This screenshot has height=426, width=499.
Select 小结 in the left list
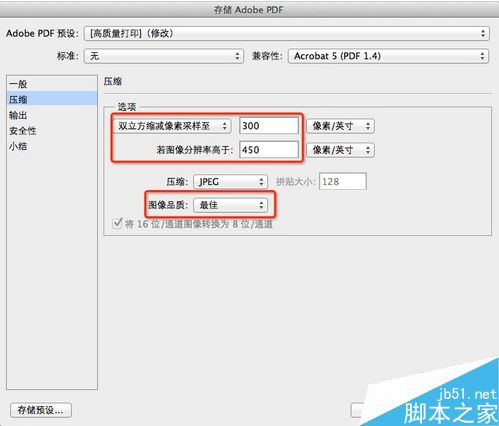click(x=52, y=146)
